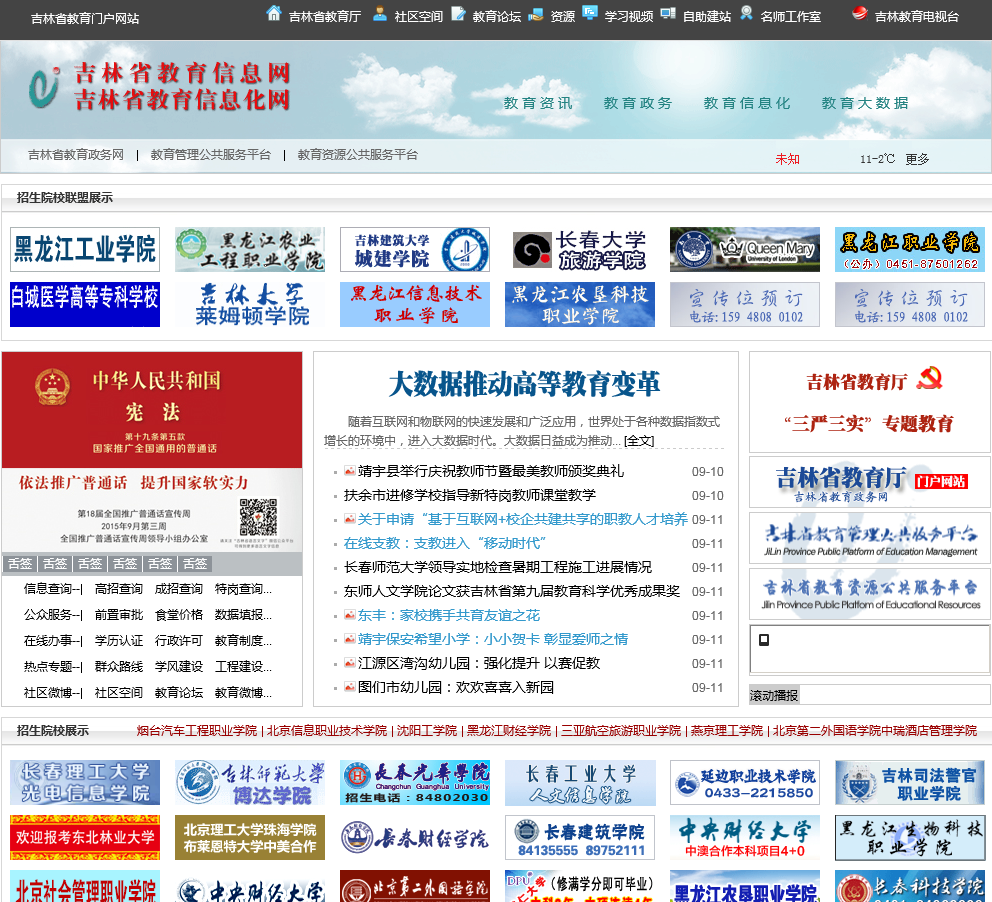992x902 pixels.
Task: Open news 在线支教：支教进入"移动时代"
Action: pos(445,543)
